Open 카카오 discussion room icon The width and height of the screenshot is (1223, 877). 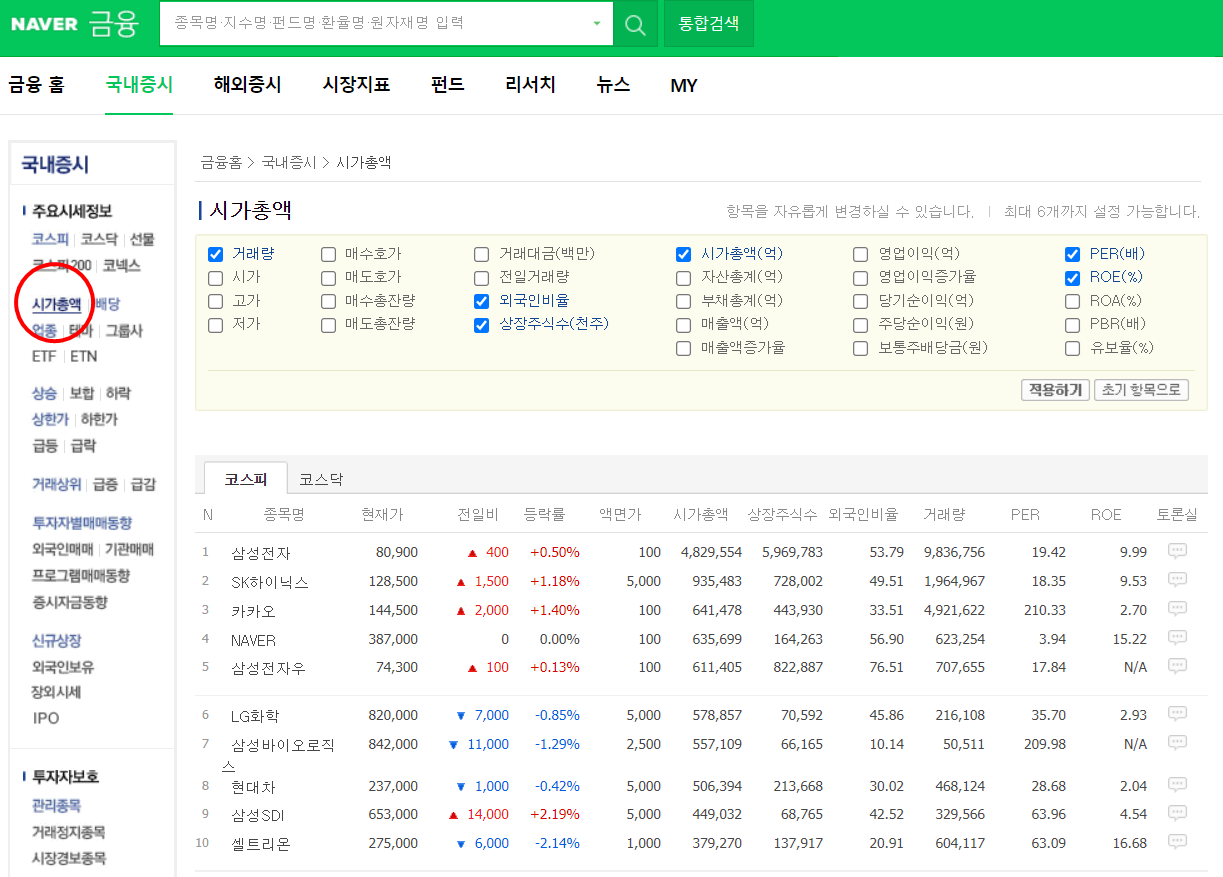1177,609
